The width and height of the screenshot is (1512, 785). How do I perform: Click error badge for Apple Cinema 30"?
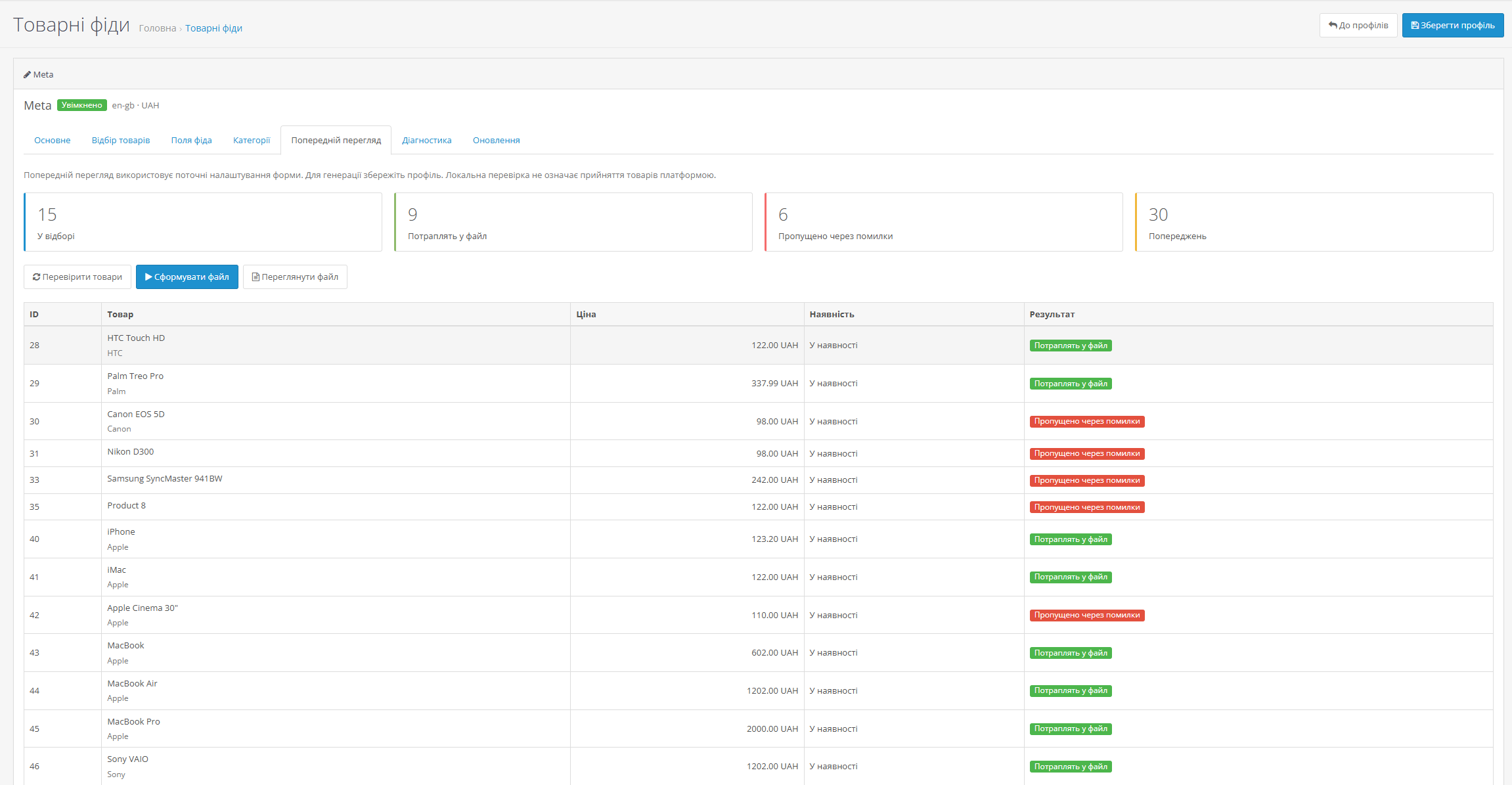[1087, 616]
